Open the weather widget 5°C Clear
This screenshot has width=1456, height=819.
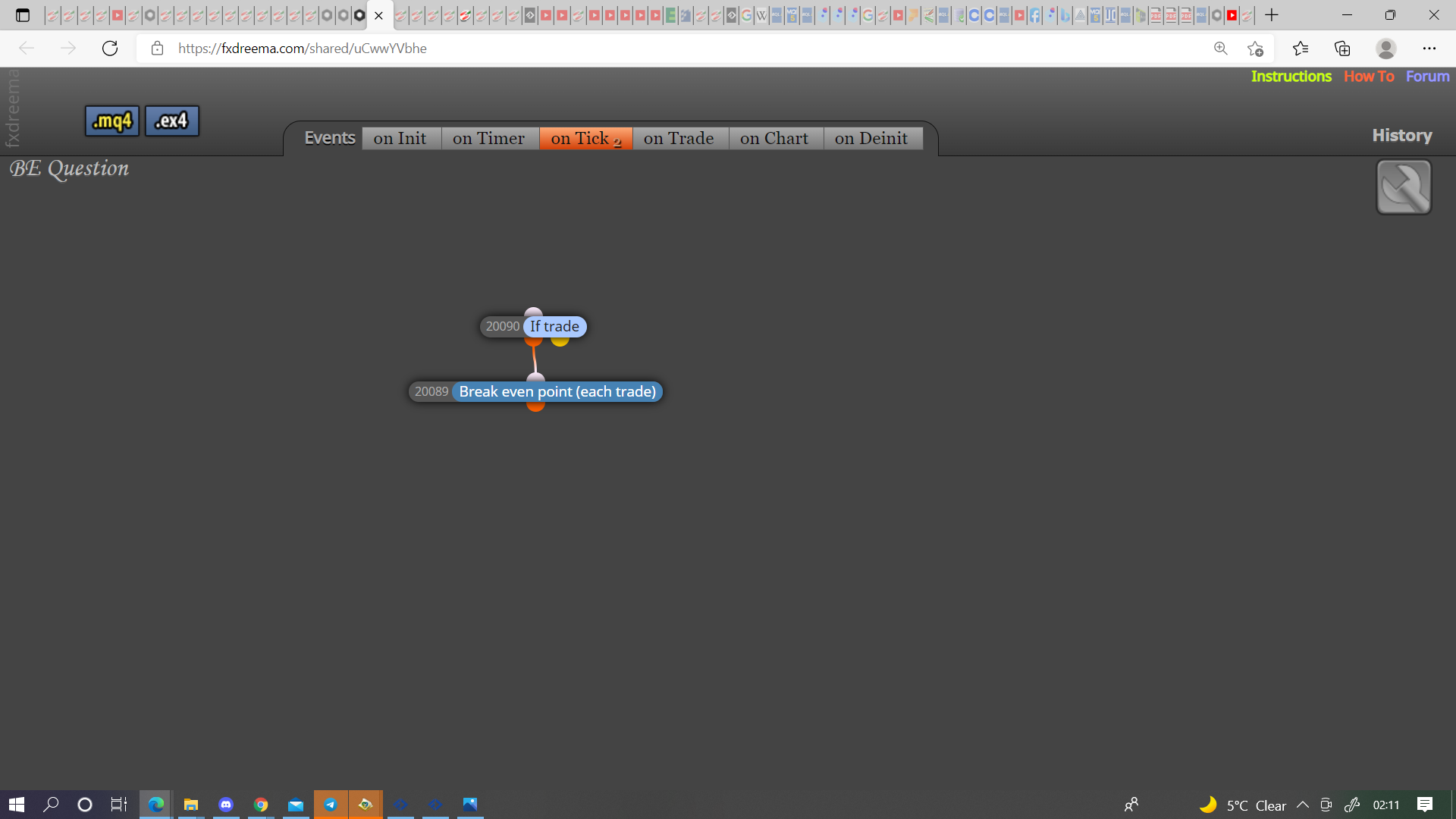point(1243,805)
